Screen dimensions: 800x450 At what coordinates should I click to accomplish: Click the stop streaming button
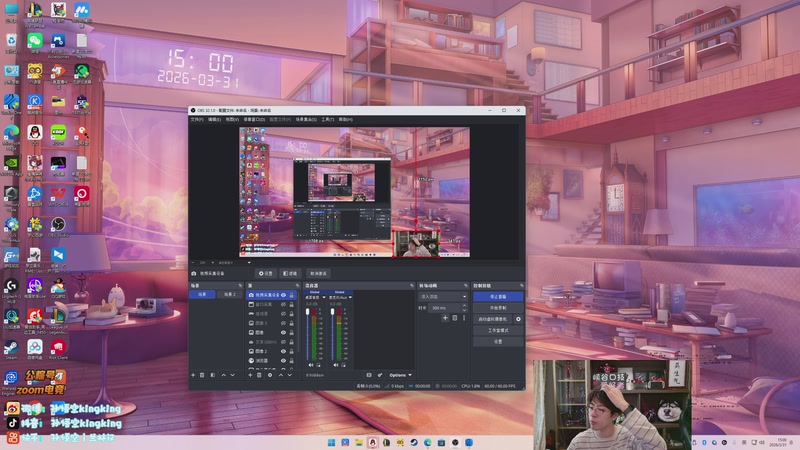(x=498, y=296)
